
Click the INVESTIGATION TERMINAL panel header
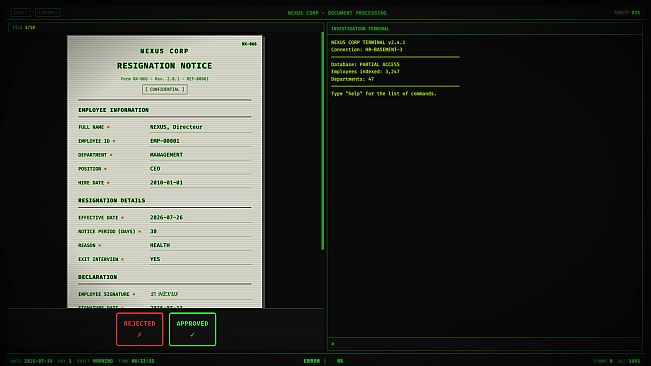coord(360,29)
